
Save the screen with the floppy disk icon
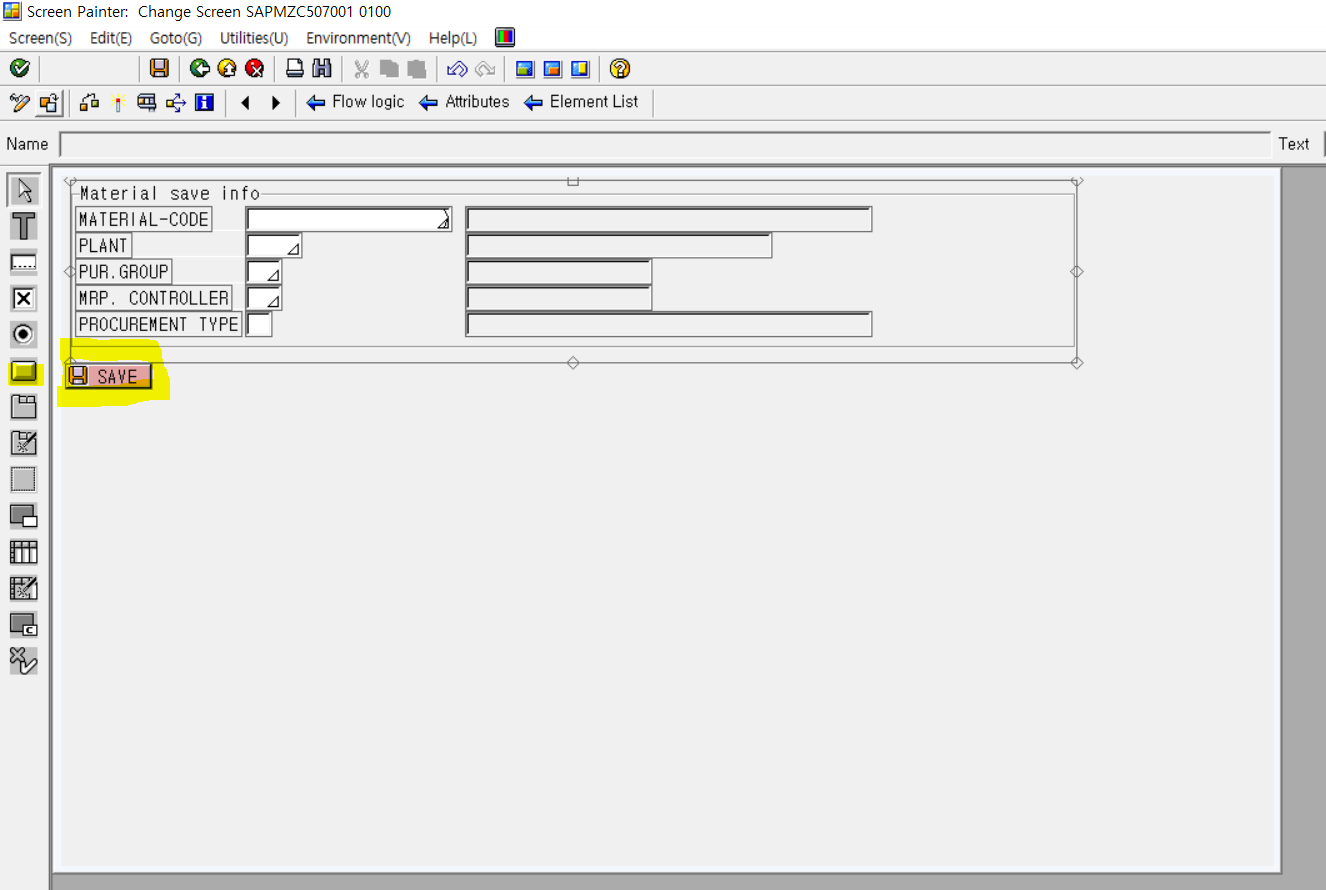point(159,68)
